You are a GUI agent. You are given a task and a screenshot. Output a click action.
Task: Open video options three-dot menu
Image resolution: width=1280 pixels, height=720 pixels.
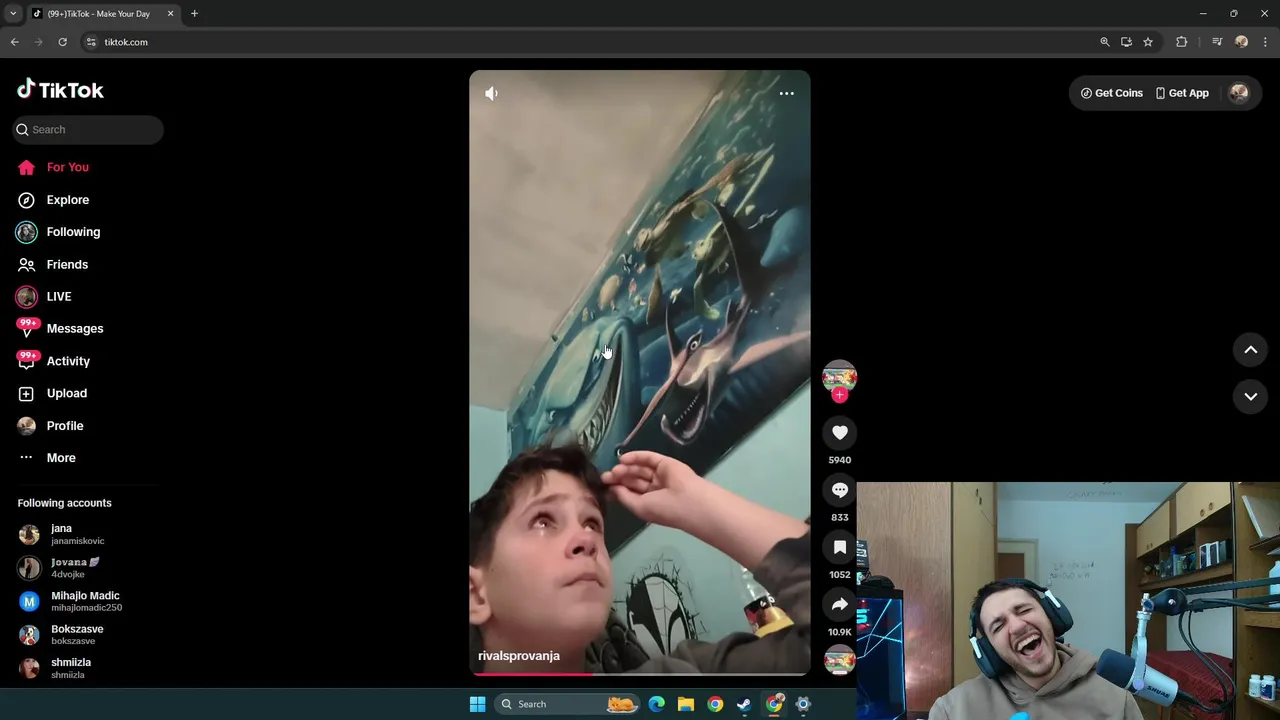tap(787, 93)
